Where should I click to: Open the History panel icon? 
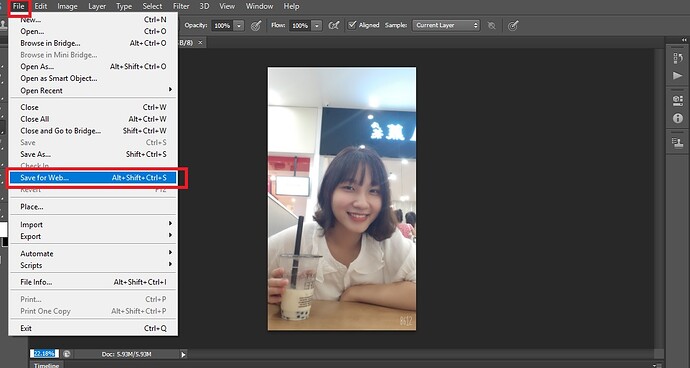point(677,58)
